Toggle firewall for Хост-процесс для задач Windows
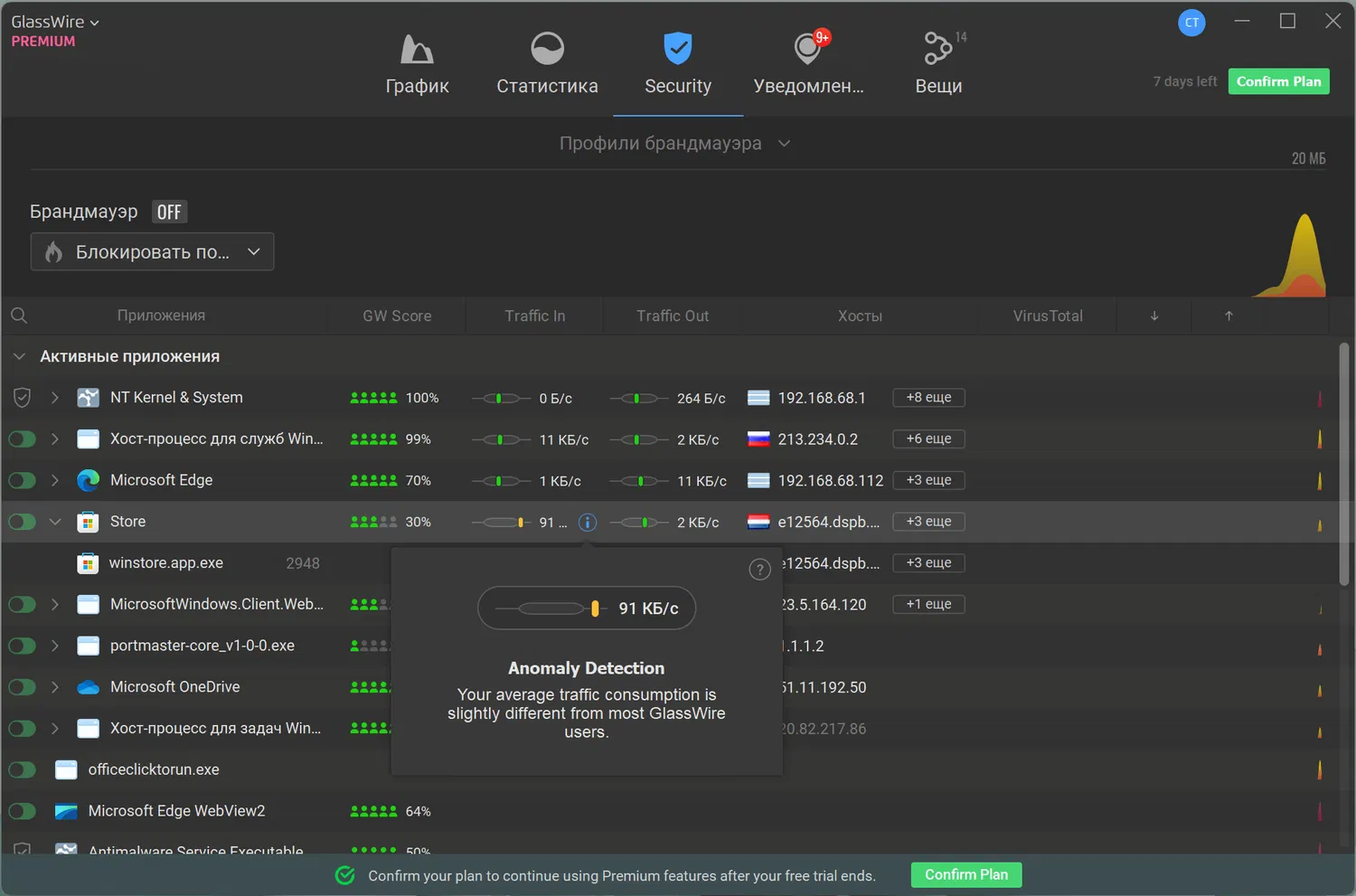 pyautogui.click(x=22, y=729)
